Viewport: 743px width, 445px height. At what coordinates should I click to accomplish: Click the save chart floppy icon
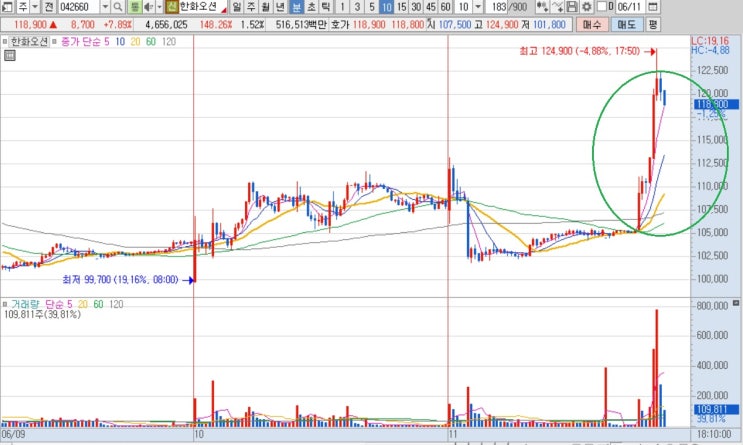click(572, 7)
